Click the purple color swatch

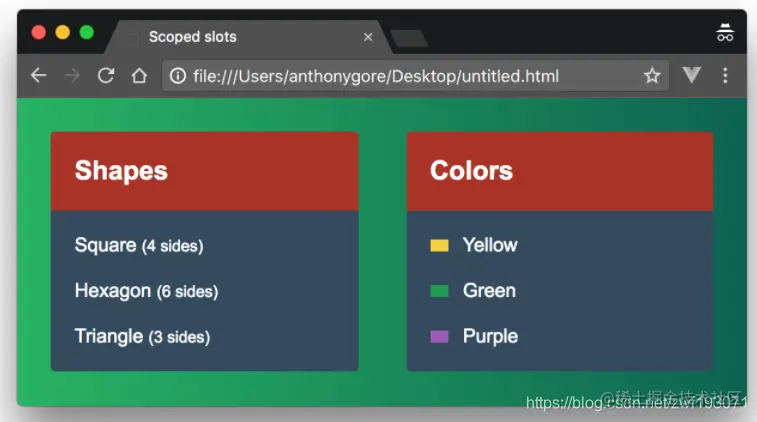439,336
